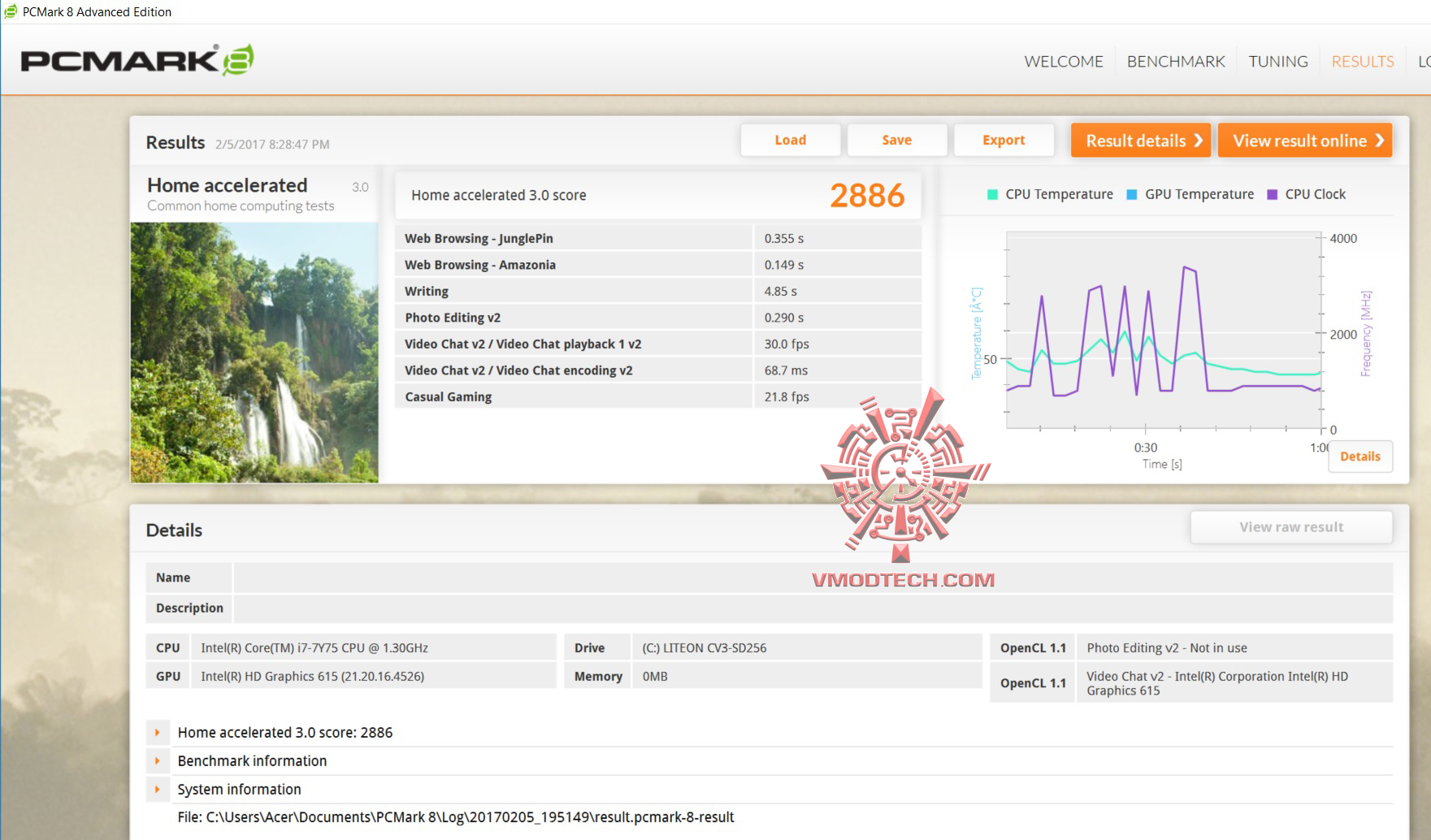The height and width of the screenshot is (840, 1431).
Task: Click the PCMark 8 title bar app icon
Action: point(11,11)
